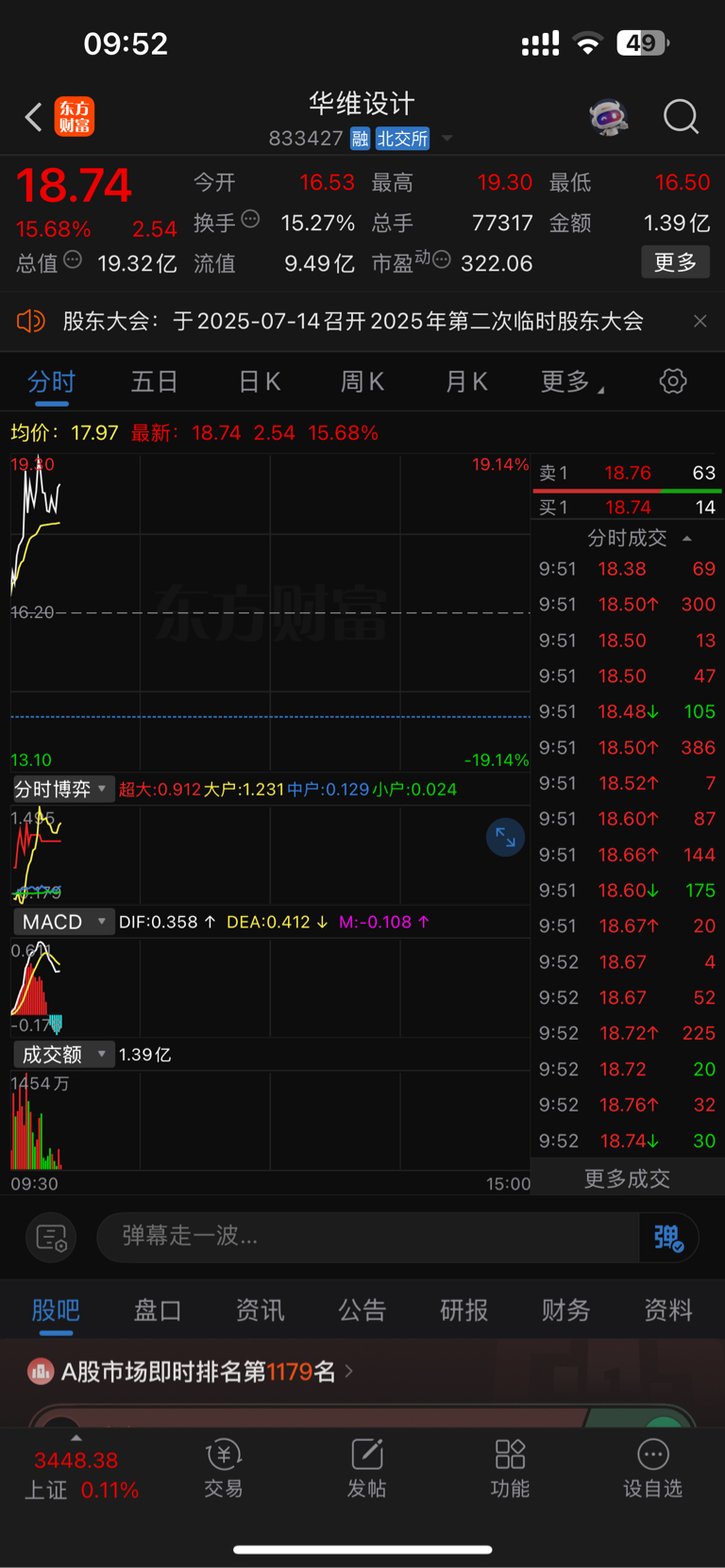Toggle the 弹 danmaku switch
Image resolution: width=725 pixels, height=1568 pixels.
click(668, 1237)
